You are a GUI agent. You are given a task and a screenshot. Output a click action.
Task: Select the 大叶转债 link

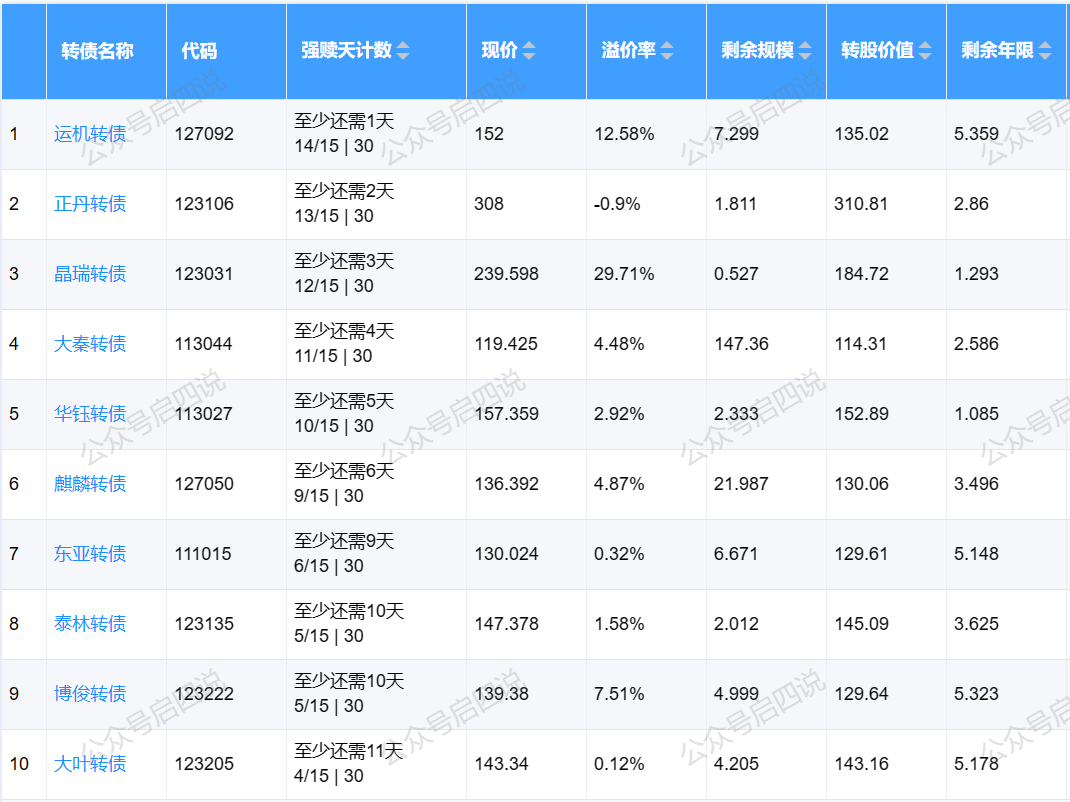90,764
